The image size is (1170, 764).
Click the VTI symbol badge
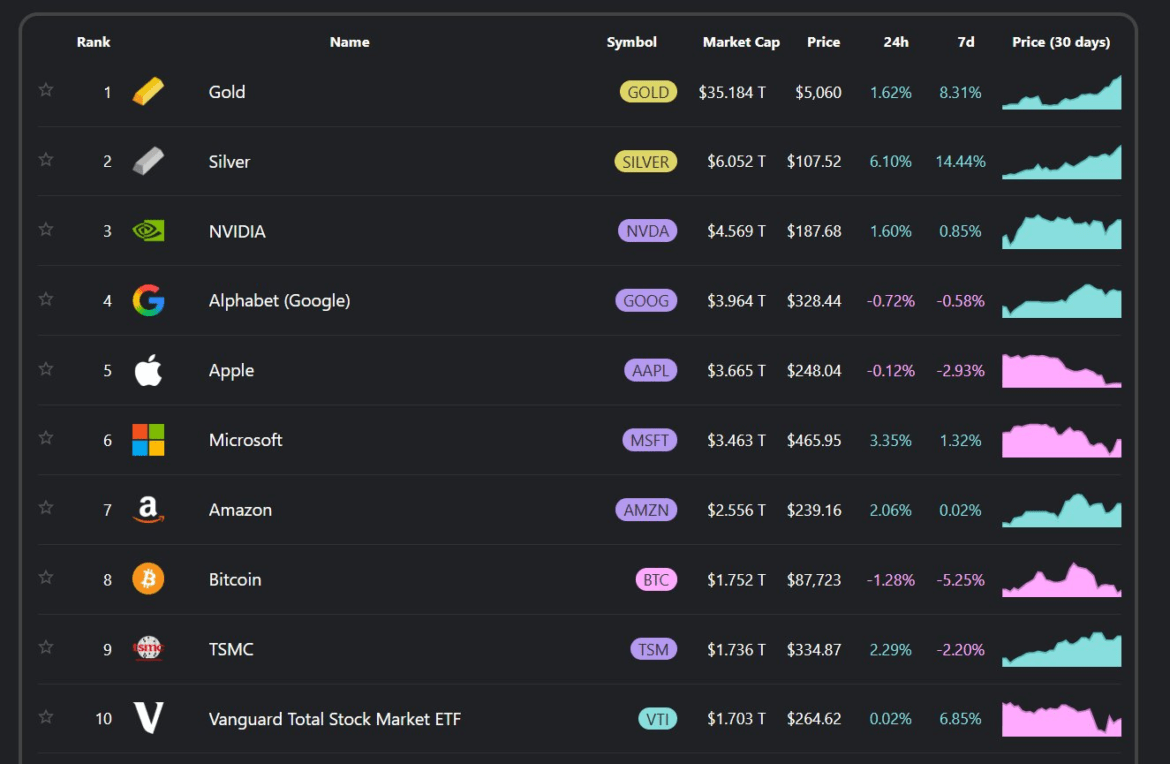657,719
